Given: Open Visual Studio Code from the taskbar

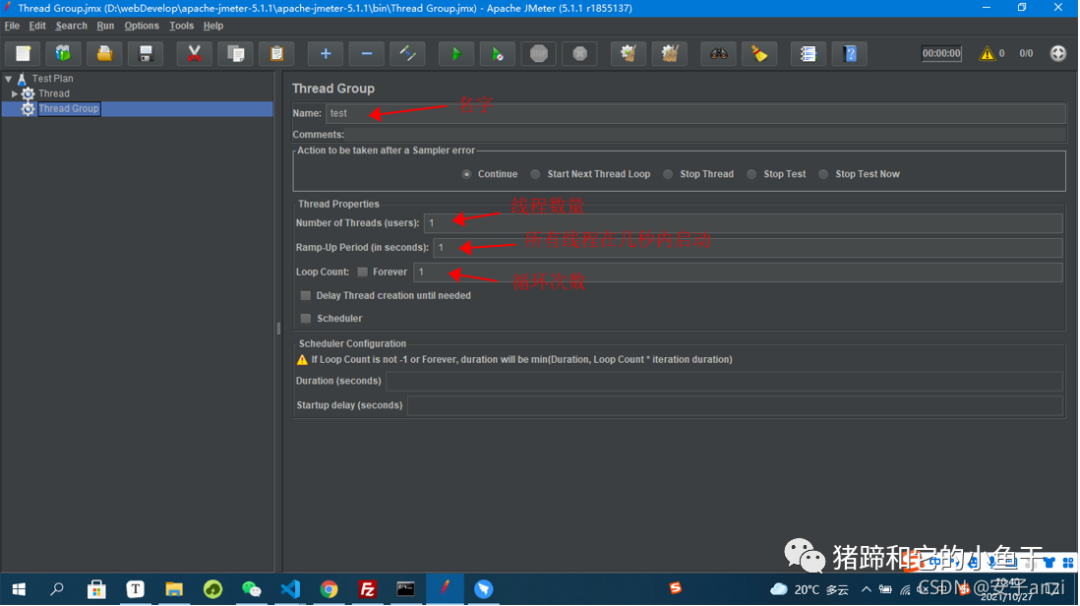Looking at the screenshot, I should (290, 589).
